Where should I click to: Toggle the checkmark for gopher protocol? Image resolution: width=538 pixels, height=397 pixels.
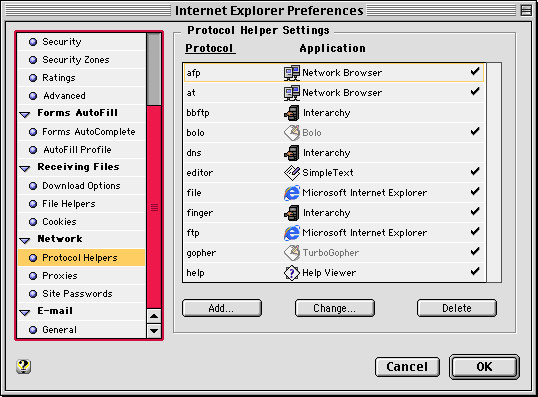[x=475, y=252]
